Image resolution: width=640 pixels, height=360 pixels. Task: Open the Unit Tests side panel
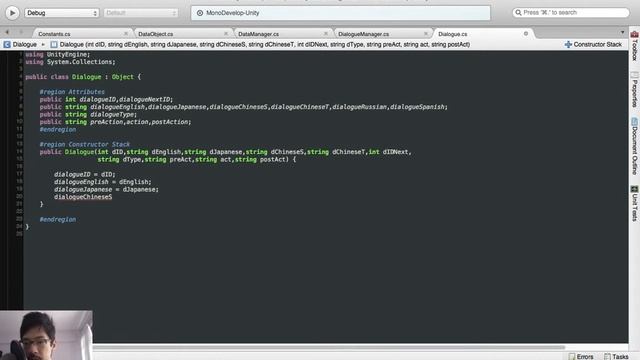[634, 203]
